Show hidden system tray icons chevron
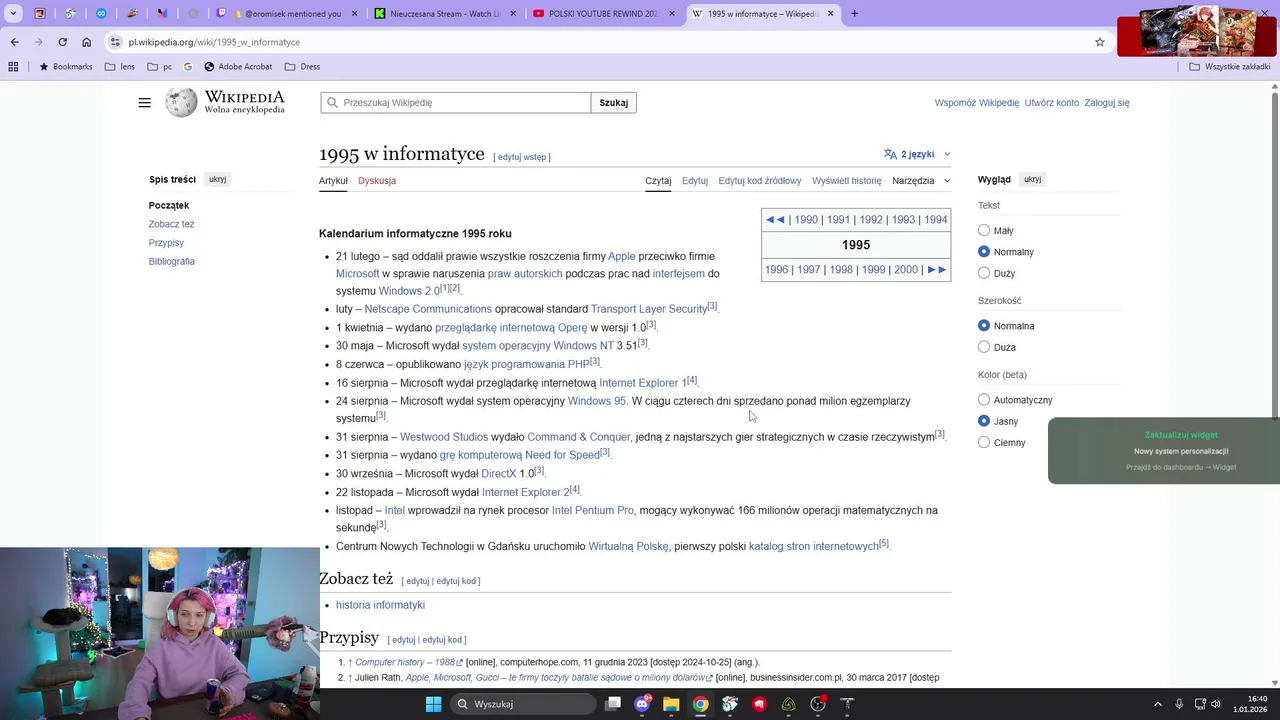The image size is (1280, 720). pos(1158,704)
